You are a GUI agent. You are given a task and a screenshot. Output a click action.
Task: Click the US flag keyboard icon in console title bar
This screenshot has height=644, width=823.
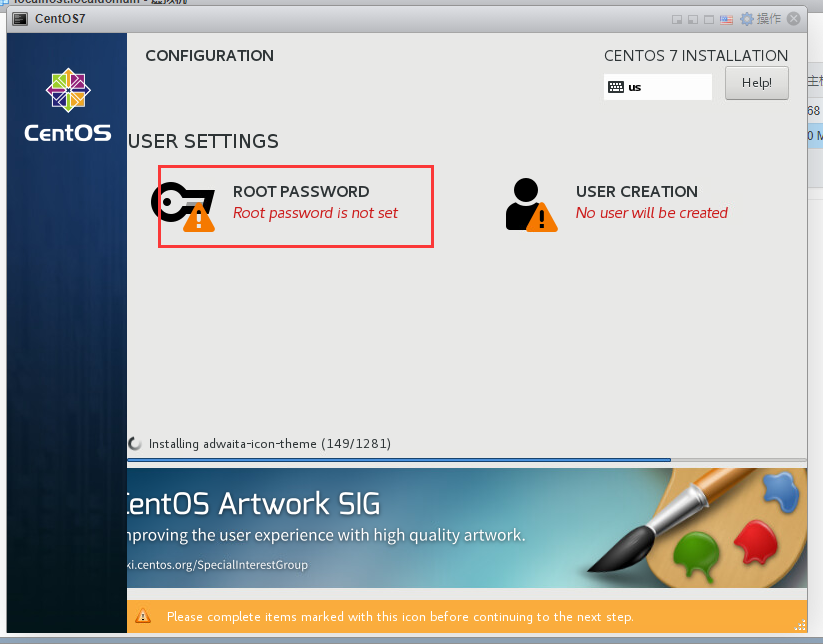[x=726, y=20]
